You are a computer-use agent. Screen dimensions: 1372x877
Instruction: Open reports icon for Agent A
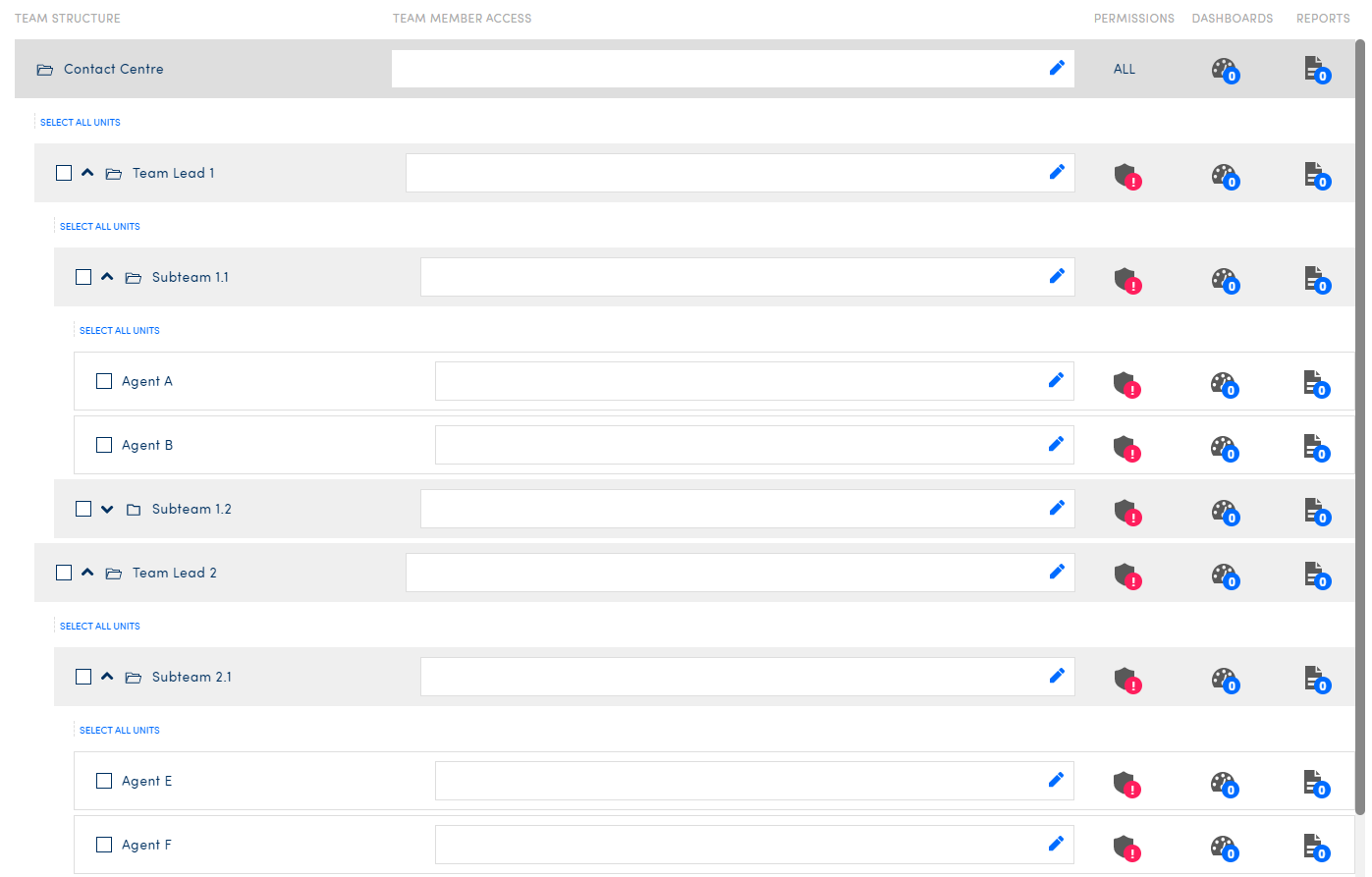(x=1315, y=383)
